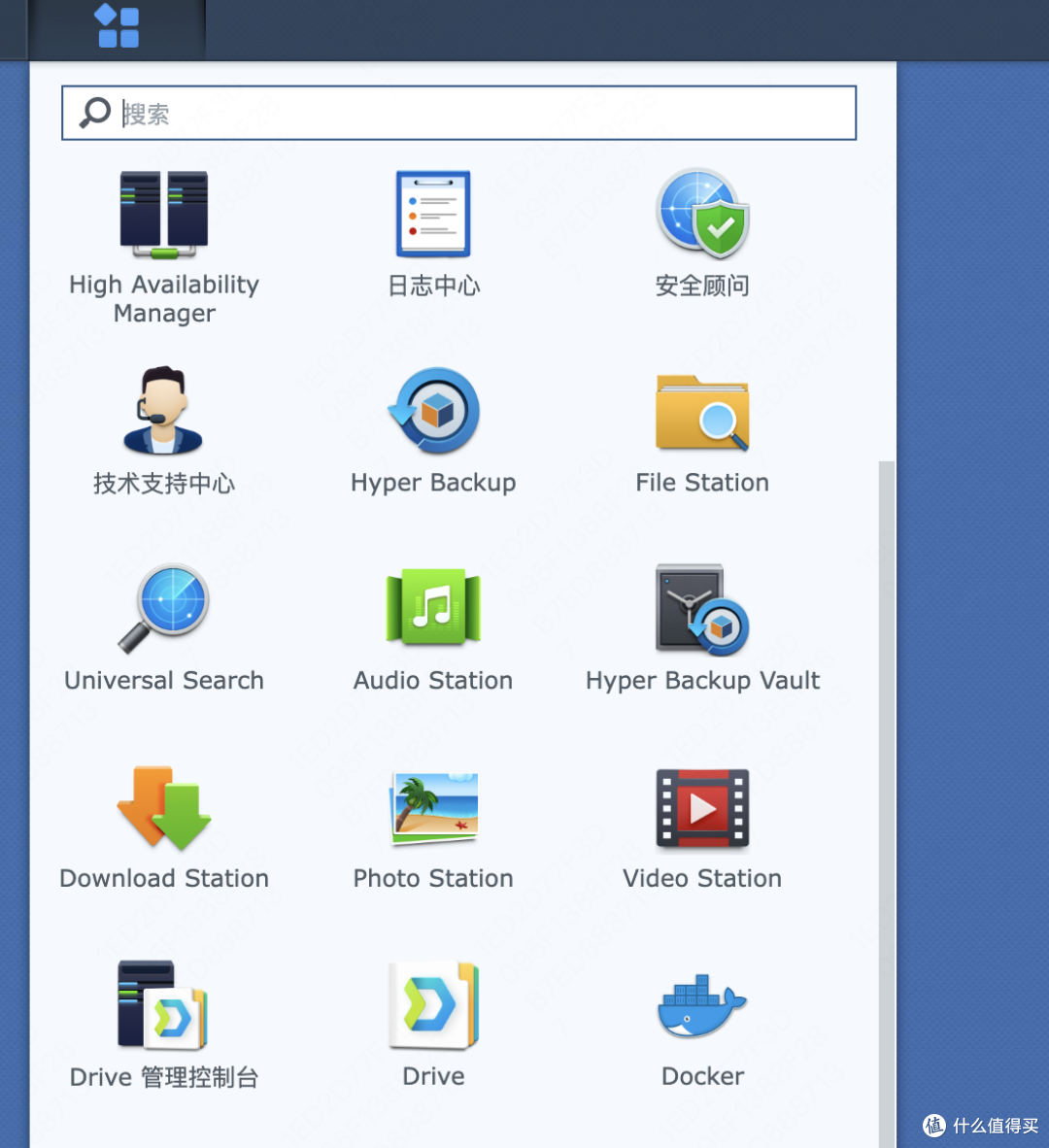Click the 技术支持中心 label

pyautogui.click(x=164, y=484)
